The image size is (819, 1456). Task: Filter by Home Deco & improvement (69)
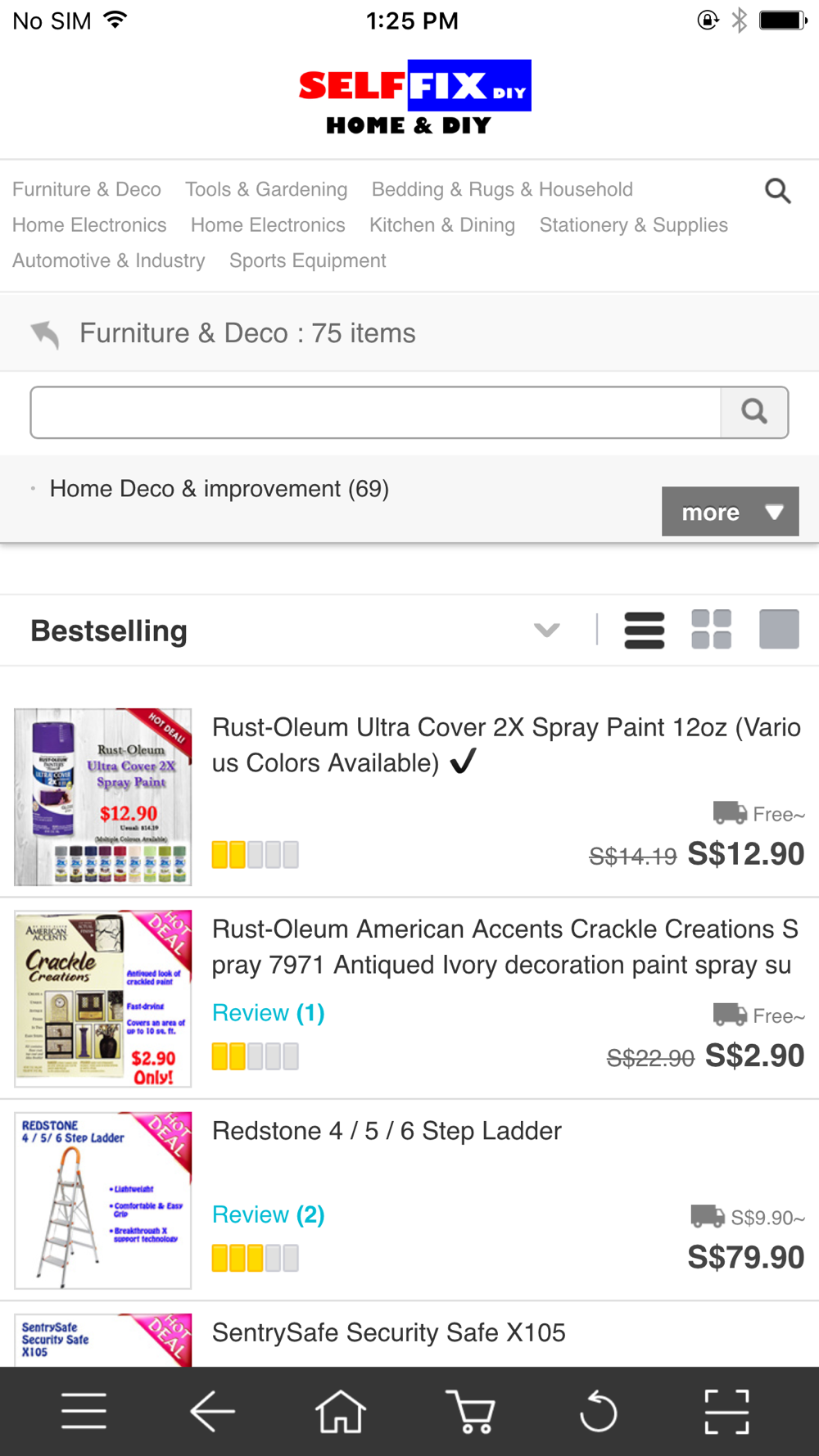pyautogui.click(x=219, y=489)
